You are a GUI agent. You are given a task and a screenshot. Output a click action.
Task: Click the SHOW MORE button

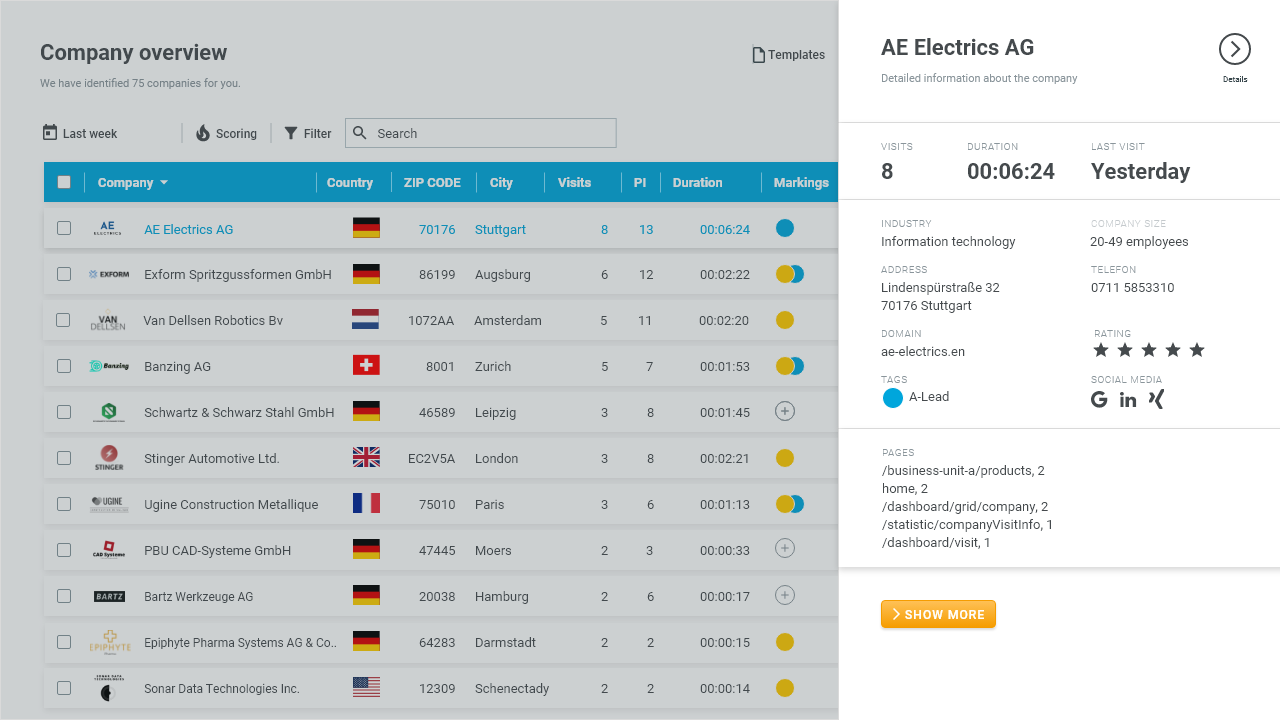pyautogui.click(x=938, y=614)
